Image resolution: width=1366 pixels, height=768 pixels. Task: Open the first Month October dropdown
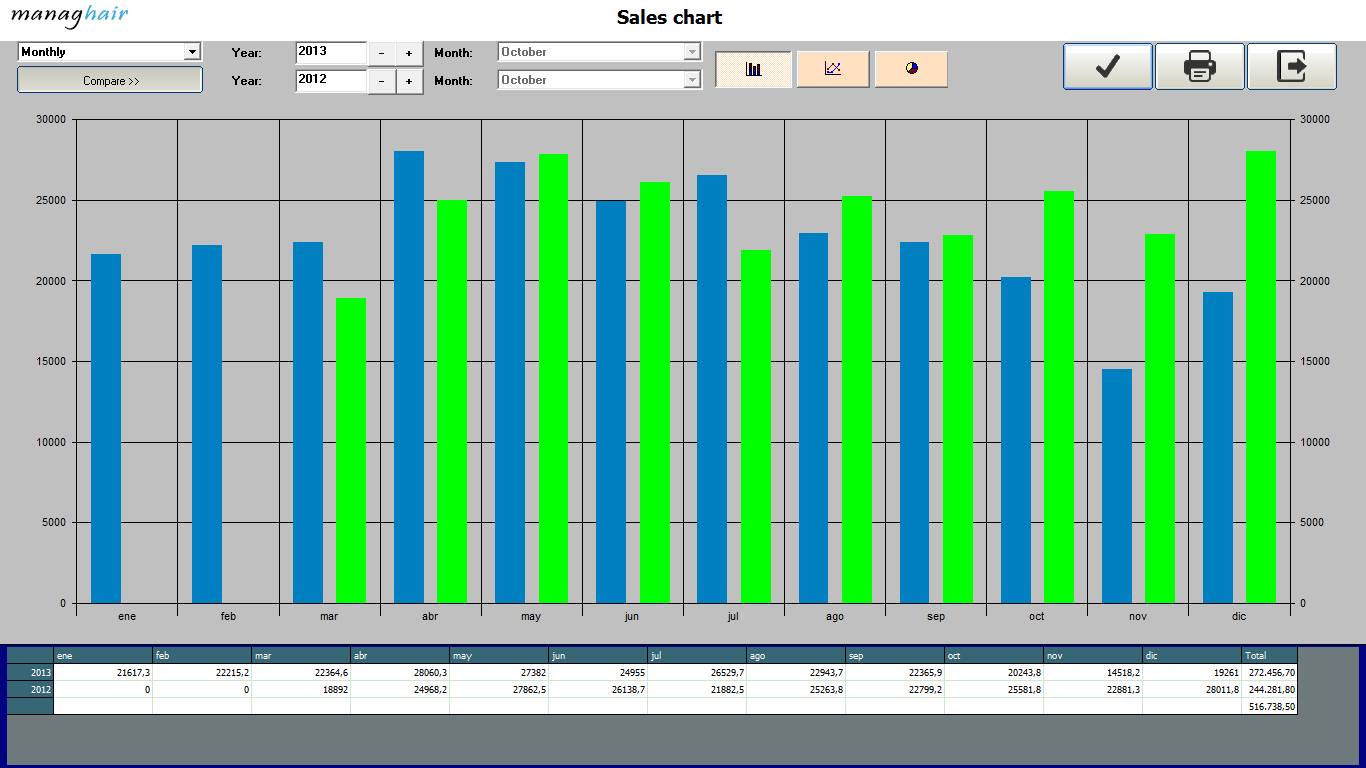pyautogui.click(x=691, y=52)
